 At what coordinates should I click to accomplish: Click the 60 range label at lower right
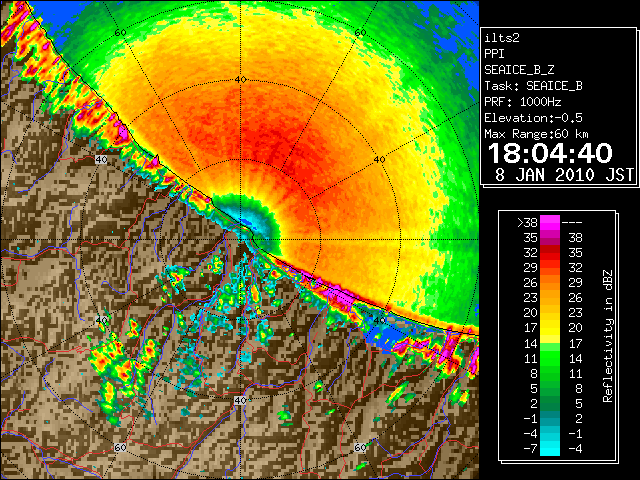click(x=360, y=447)
